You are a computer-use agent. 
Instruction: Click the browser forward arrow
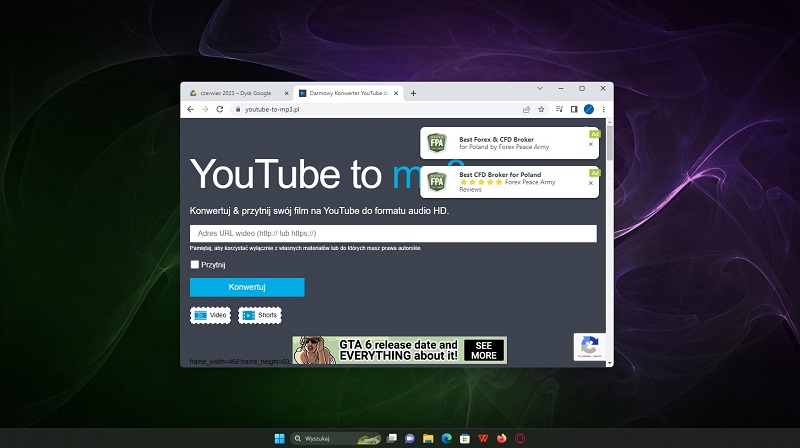coord(205,109)
